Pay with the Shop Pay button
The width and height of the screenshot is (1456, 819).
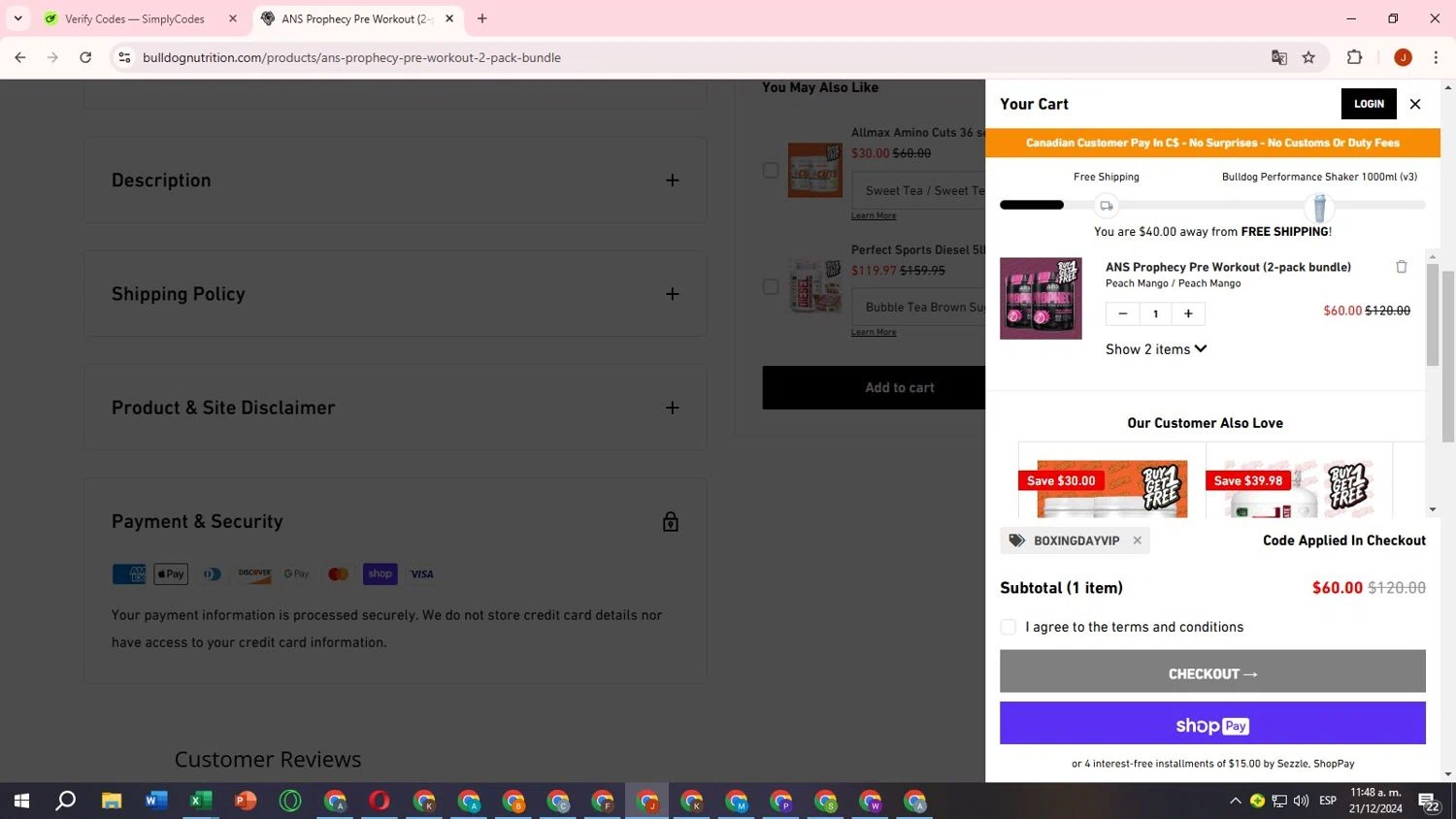(1212, 724)
